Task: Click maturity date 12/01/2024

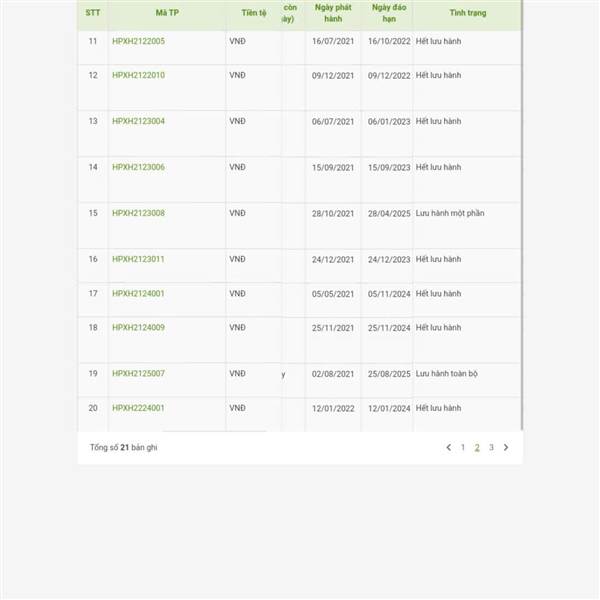Action: (x=389, y=408)
